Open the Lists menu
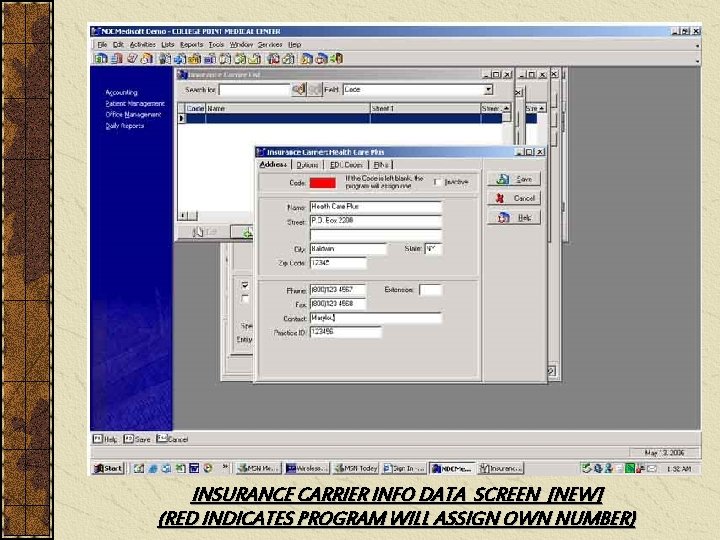Viewport: 720px width, 540px height. click(x=168, y=45)
